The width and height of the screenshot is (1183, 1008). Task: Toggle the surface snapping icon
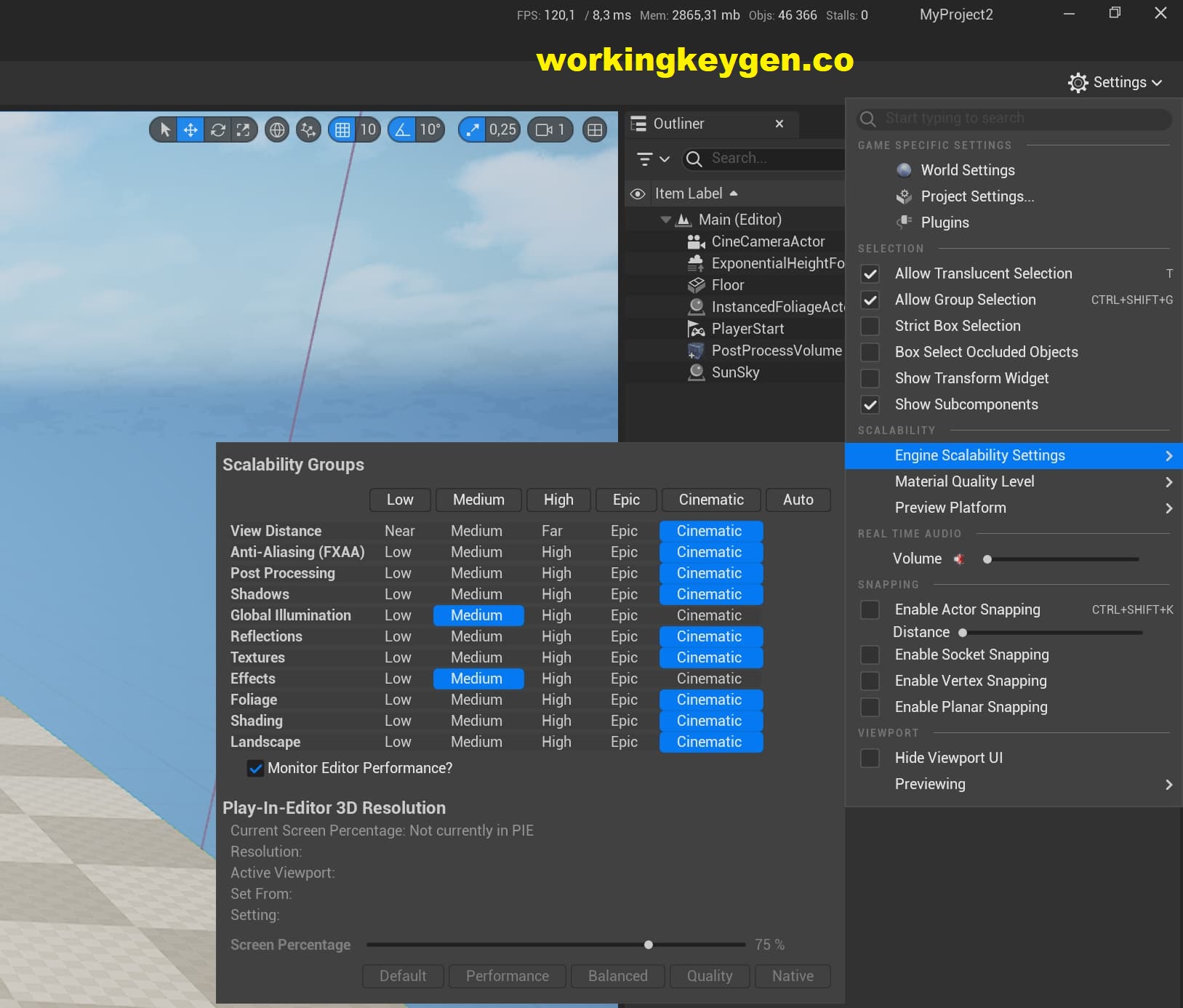(x=308, y=130)
